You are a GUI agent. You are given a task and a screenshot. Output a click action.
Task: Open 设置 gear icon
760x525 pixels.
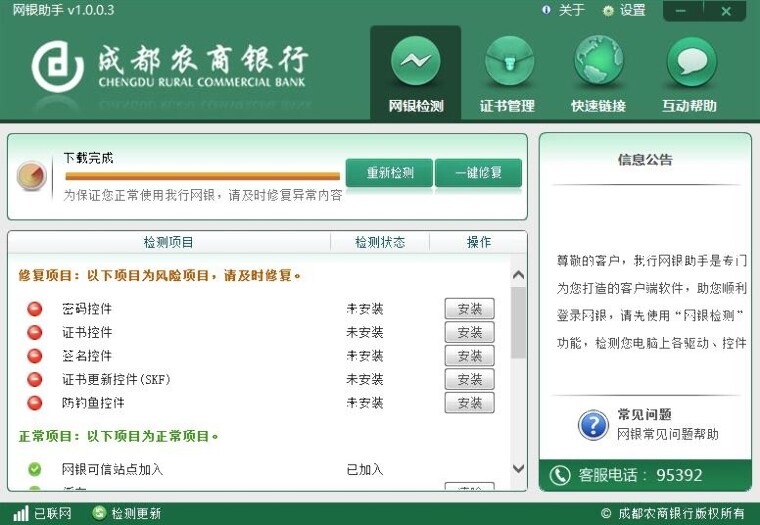click(x=608, y=10)
